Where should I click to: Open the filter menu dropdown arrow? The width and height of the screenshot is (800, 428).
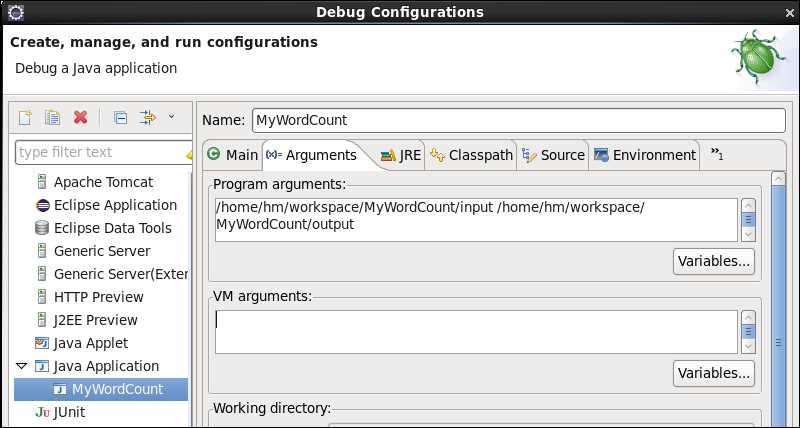tap(171, 117)
